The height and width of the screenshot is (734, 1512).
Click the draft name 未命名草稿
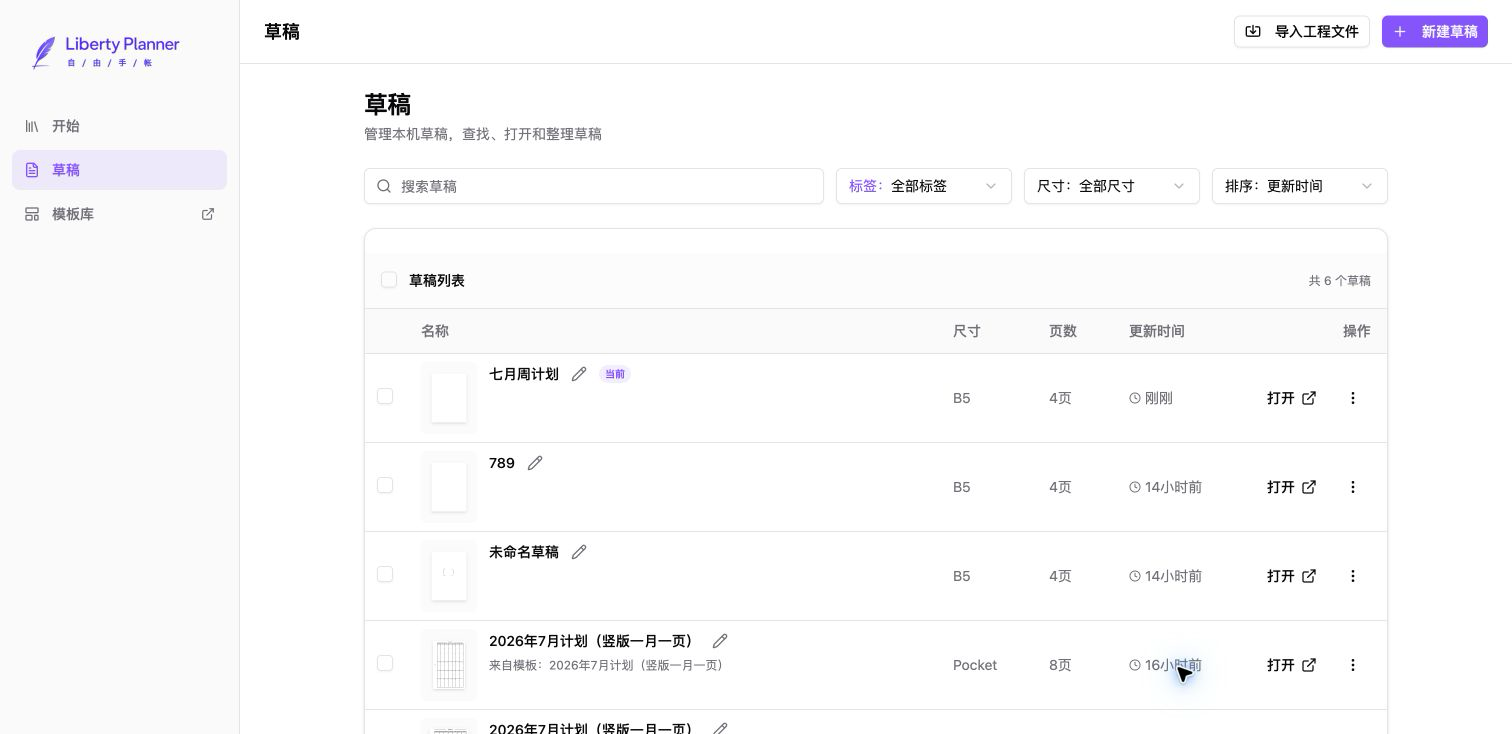[524, 552]
